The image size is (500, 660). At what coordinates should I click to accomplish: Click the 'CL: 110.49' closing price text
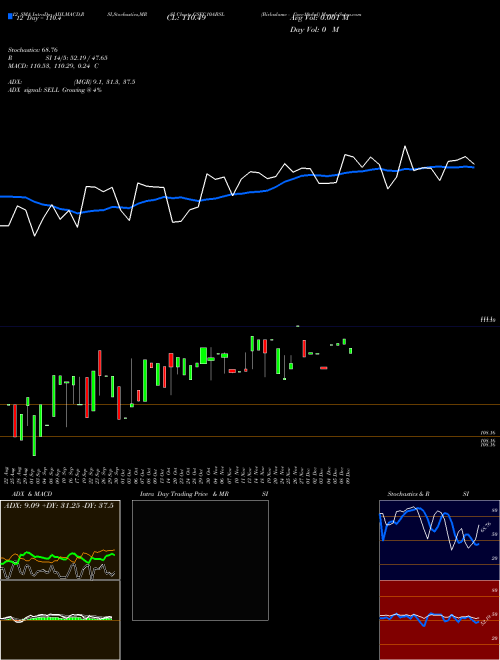coord(186,18)
